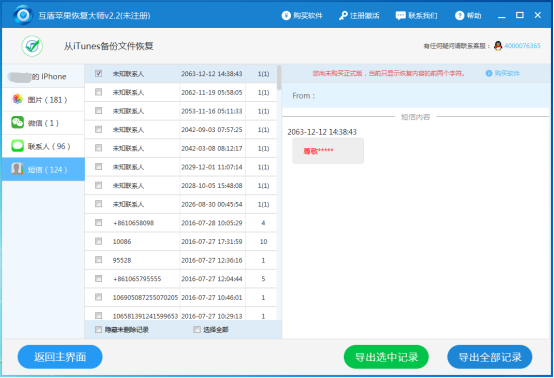Viewport: 554px width, 378px height.
Task: Click the 2016-07-28 10:05:29 timestamp
Action: pos(212,223)
